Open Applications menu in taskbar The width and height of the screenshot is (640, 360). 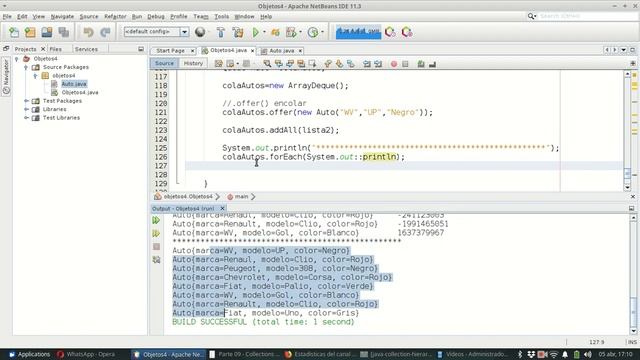30,354
